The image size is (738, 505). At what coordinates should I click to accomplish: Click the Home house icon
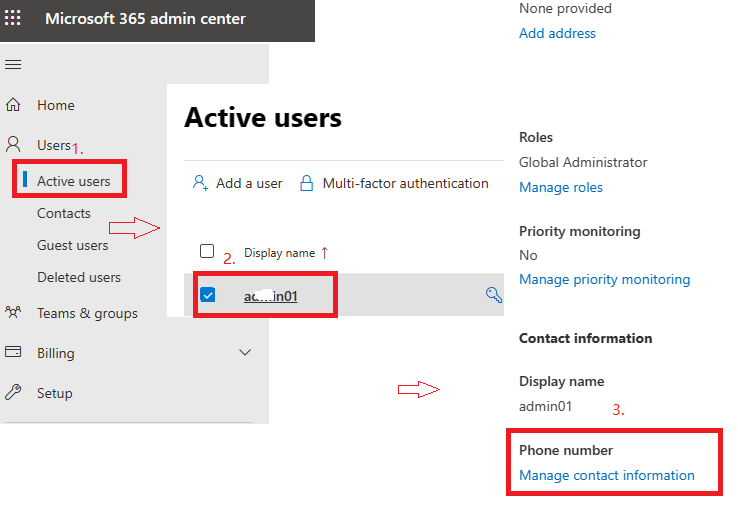coord(13,104)
